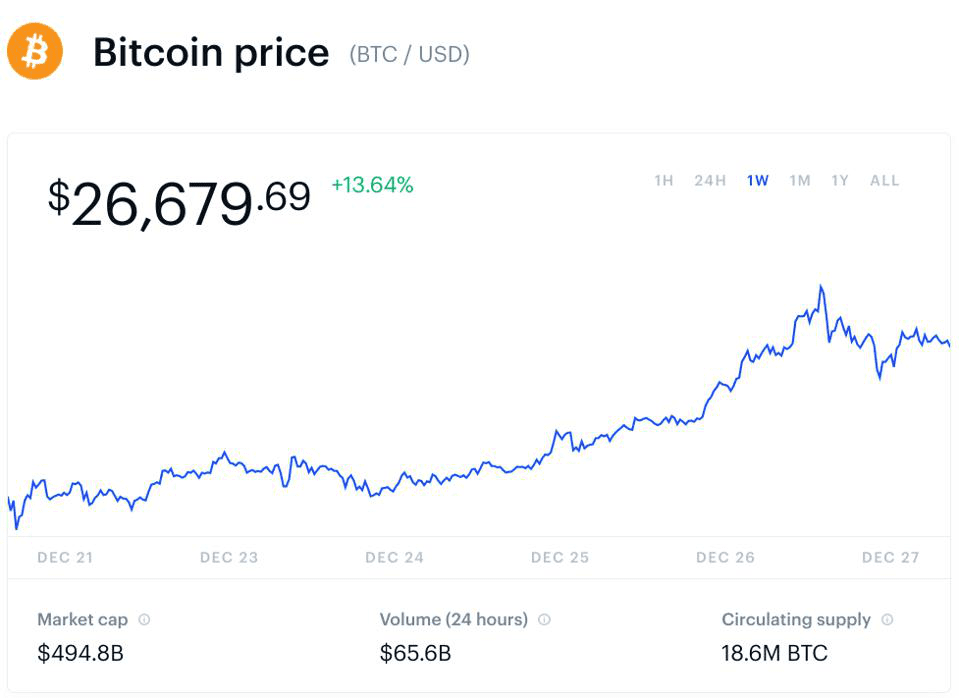
Task: Click the $26,679.69 price value
Action: click(x=179, y=203)
